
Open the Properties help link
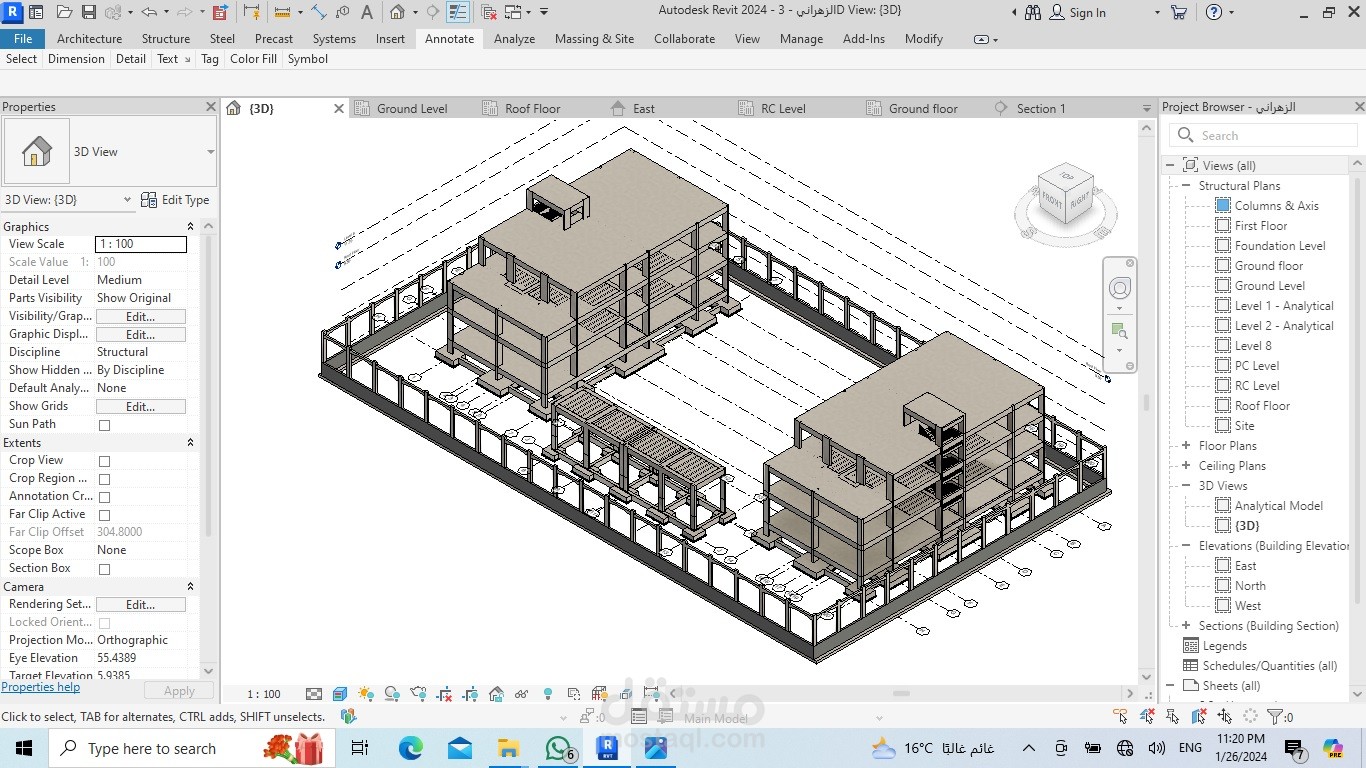(41, 687)
